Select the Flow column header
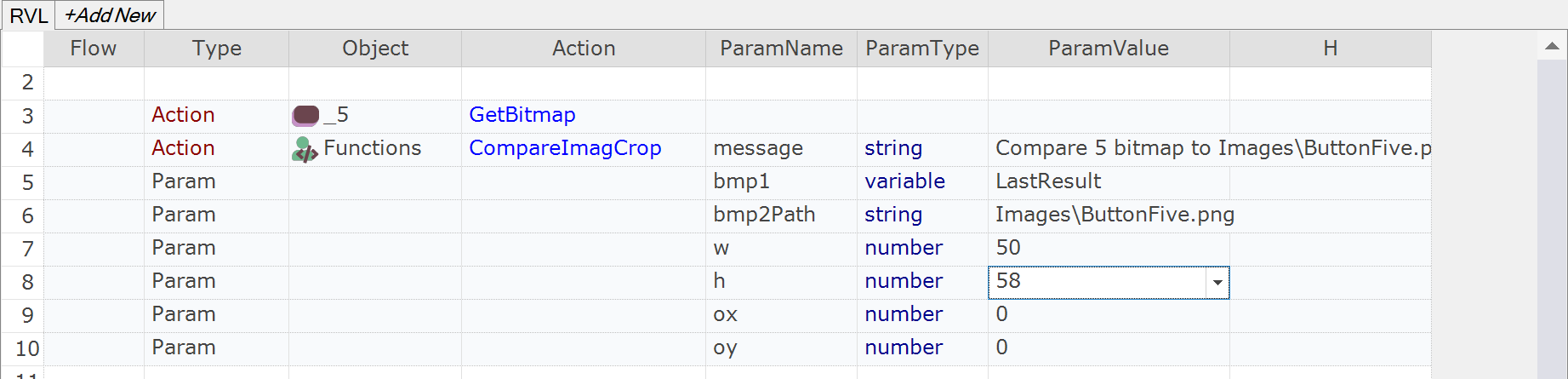This screenshot has height=379, width=1568. [93, 49]
